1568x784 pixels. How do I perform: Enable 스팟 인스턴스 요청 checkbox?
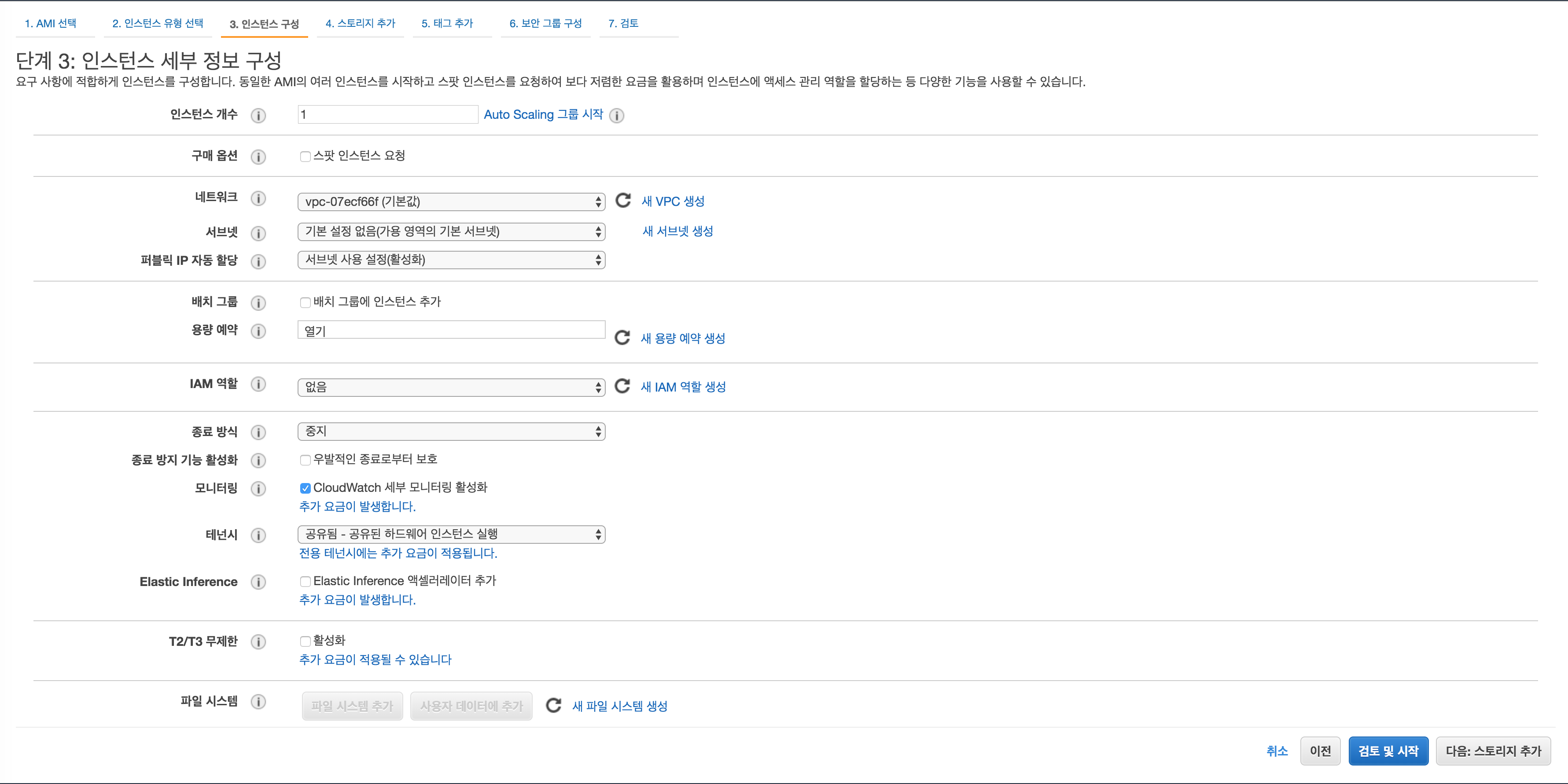point(306,157)
